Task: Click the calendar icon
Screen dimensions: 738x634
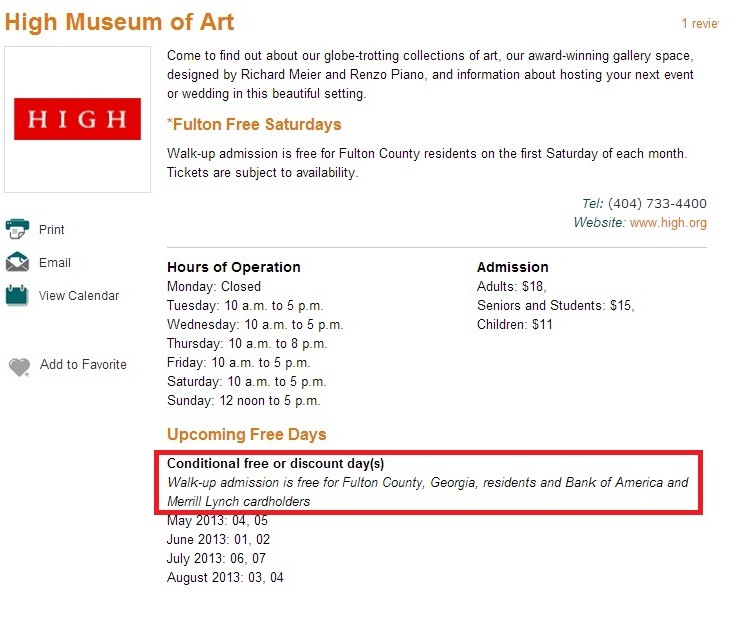Action: point(17,295)
